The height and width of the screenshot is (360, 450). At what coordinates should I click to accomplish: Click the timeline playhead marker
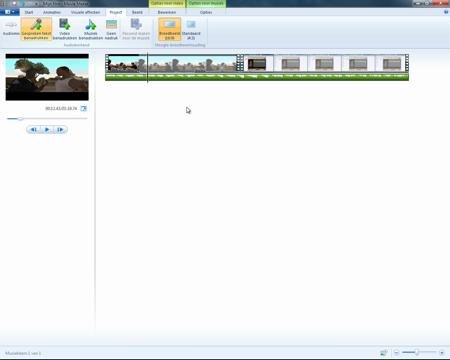coord(147,67)
